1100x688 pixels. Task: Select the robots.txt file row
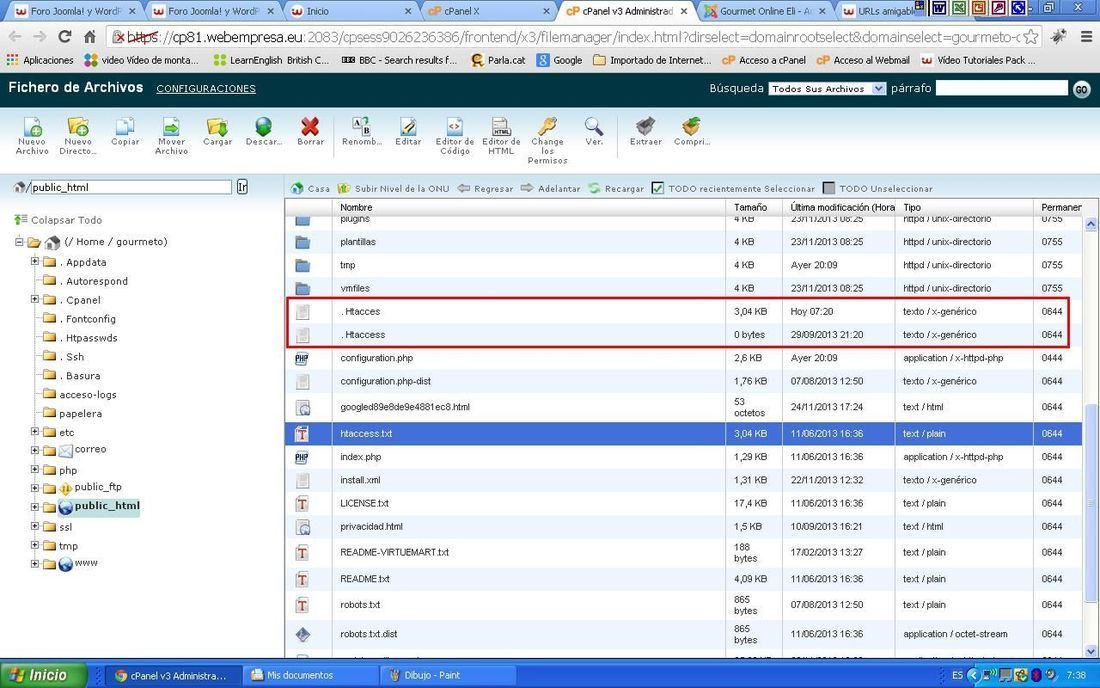pos(684,605)
